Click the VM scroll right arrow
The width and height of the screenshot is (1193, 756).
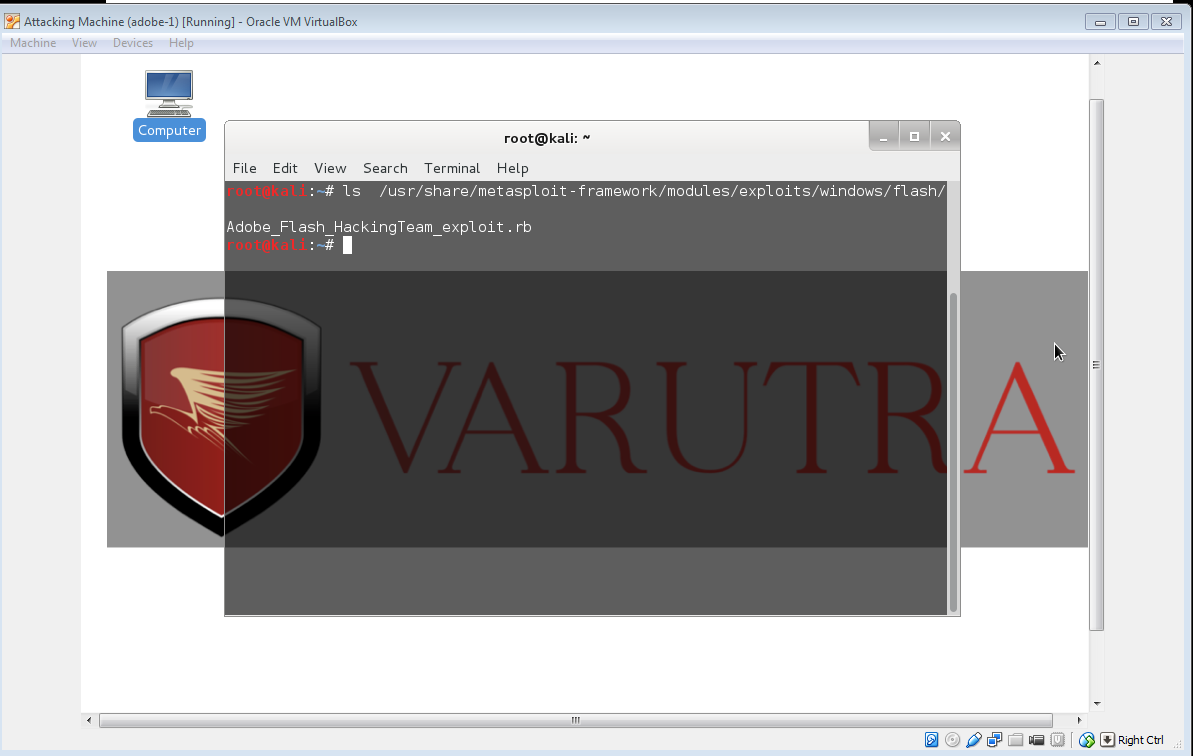(x=1079, y=720)
